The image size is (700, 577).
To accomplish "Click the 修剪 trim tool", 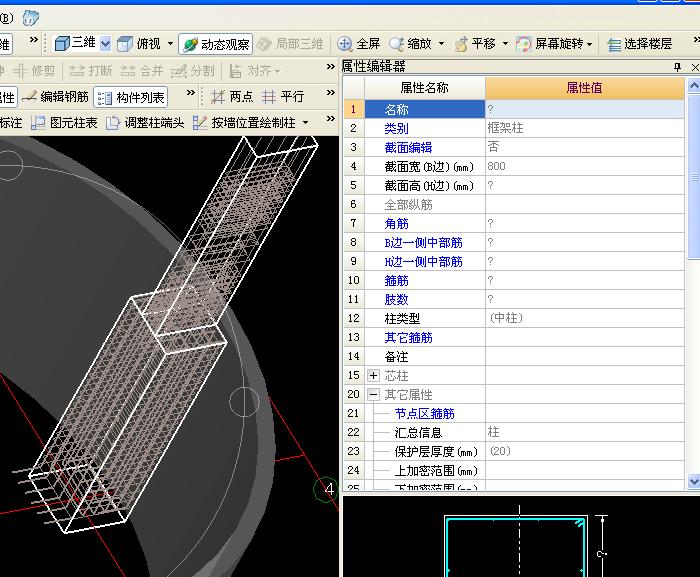I will pyautogui.click(x=34, y=71).
